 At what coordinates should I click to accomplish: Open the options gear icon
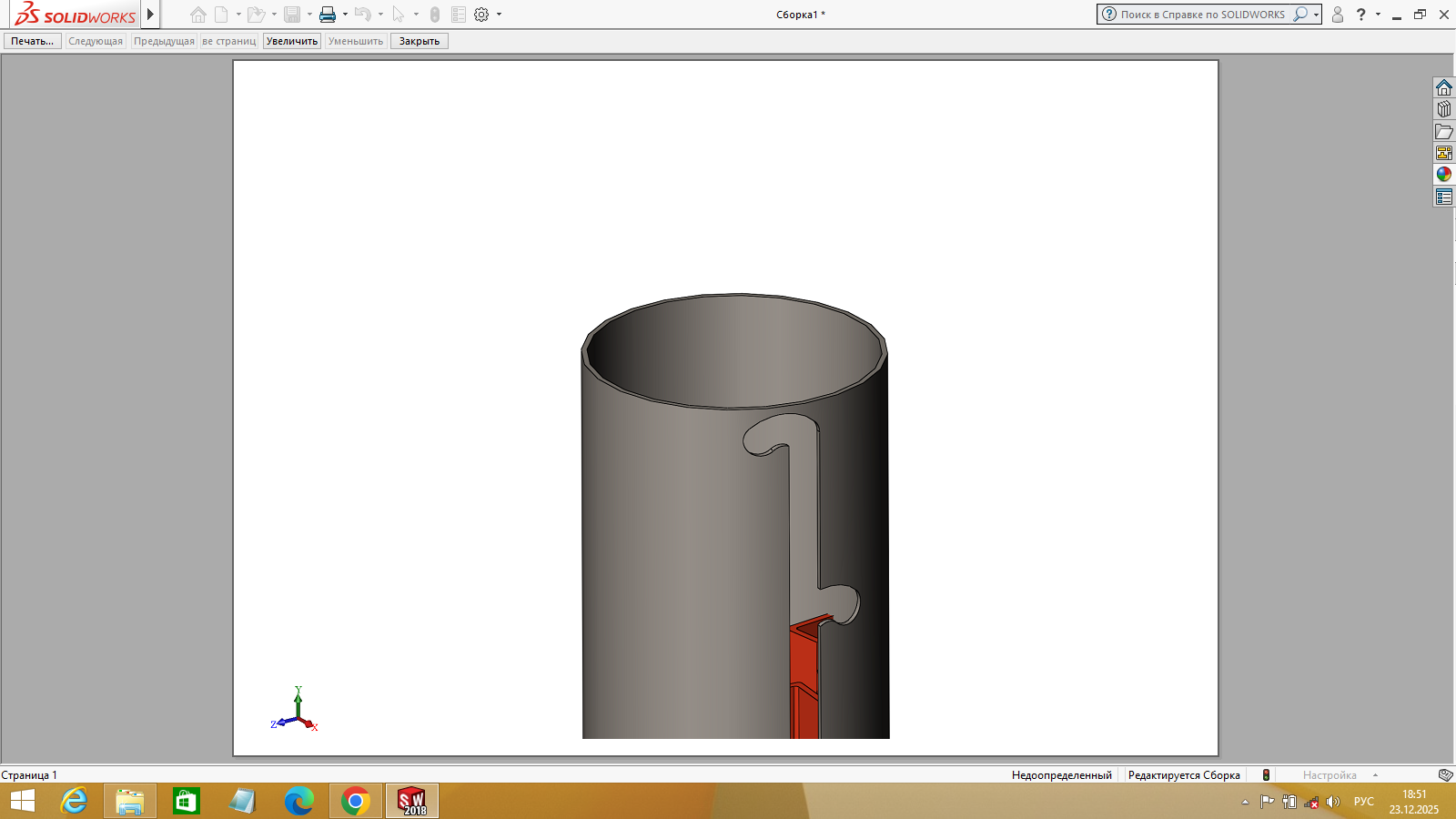pyautogui.click(x=481, y=15)
